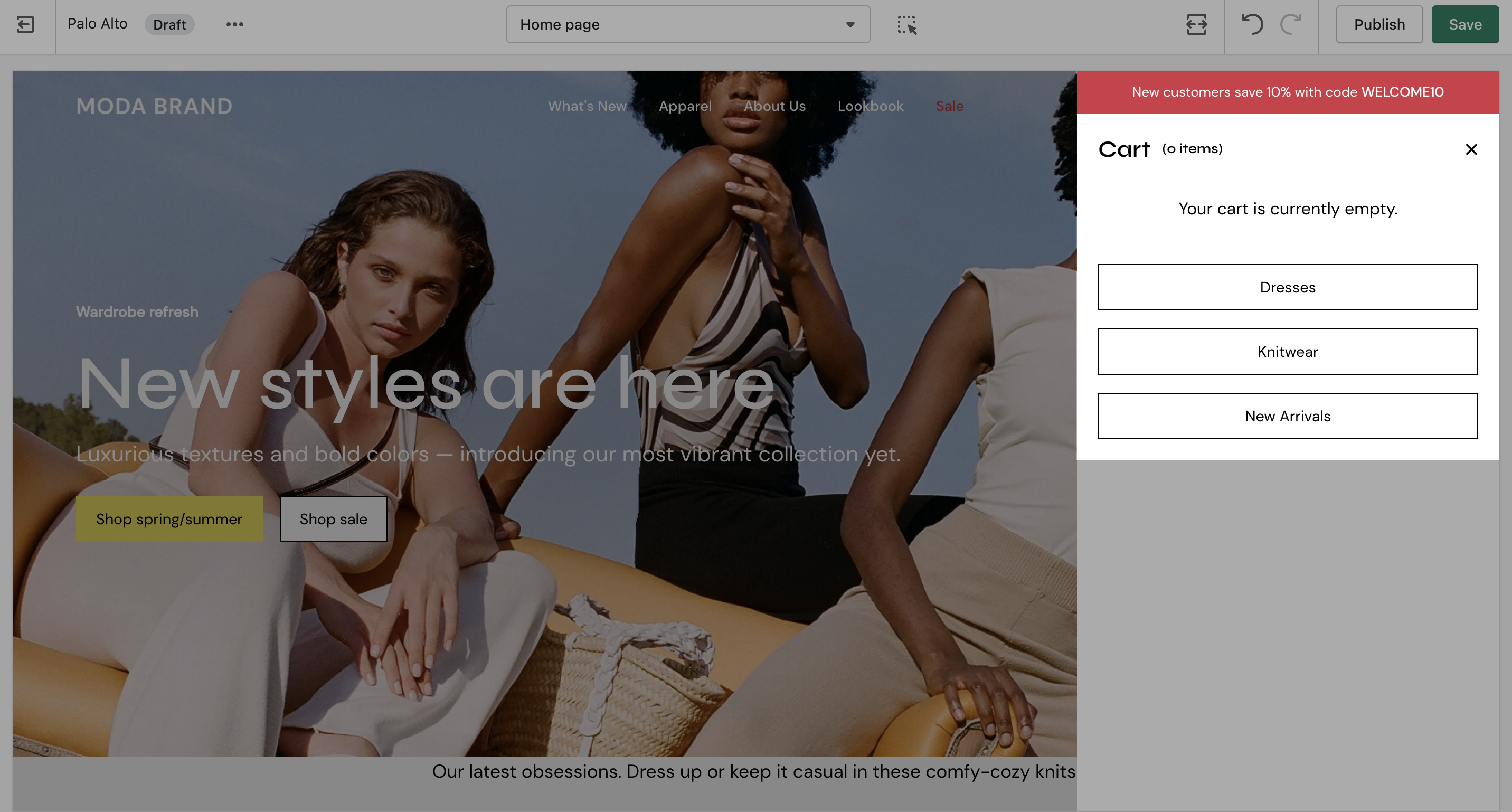
Task: Click the redo arrow icon
Action: click(x=1291, y=24)
